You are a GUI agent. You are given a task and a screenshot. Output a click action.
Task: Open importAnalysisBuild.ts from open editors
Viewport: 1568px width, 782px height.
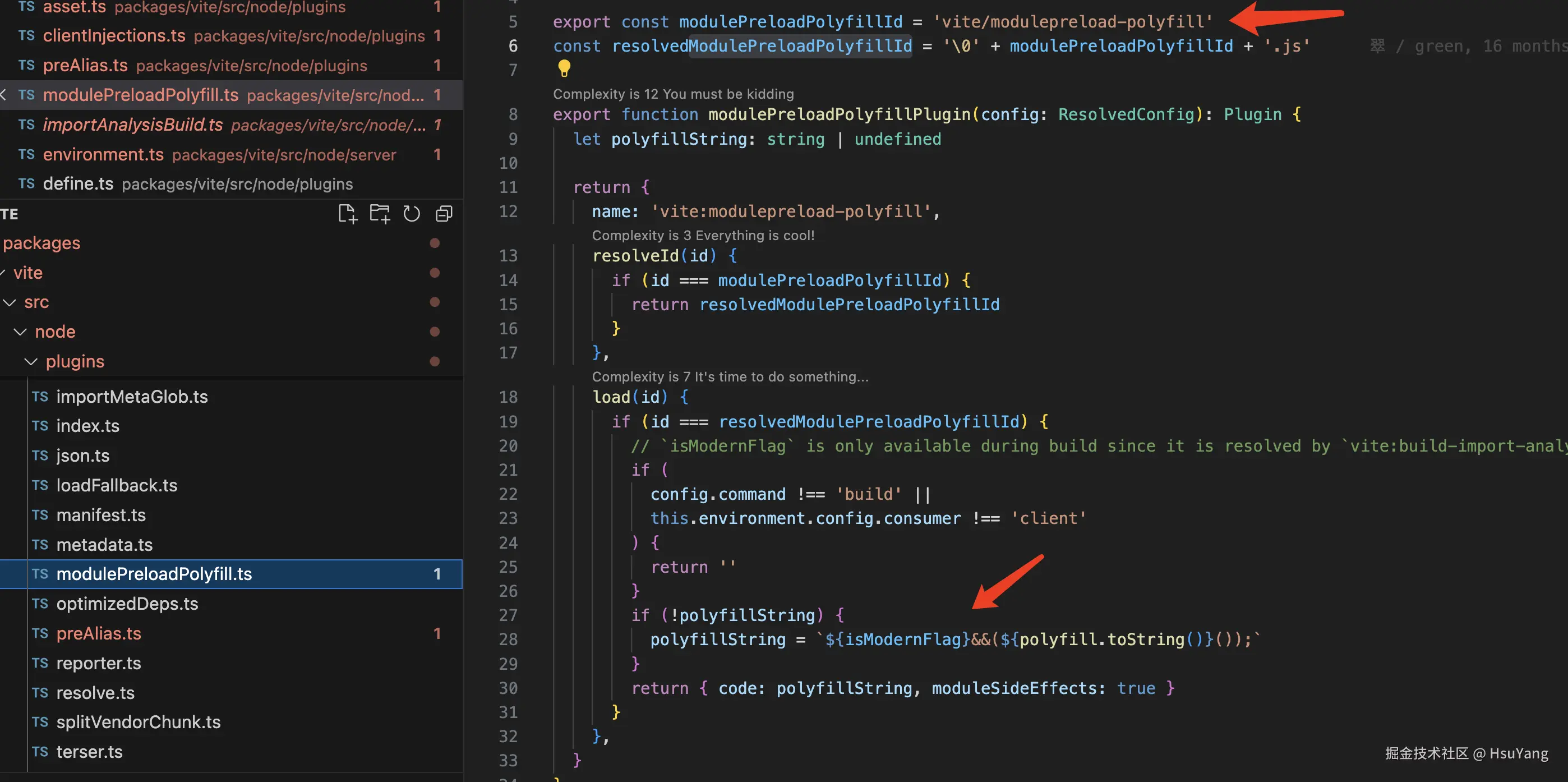(133, 125)
